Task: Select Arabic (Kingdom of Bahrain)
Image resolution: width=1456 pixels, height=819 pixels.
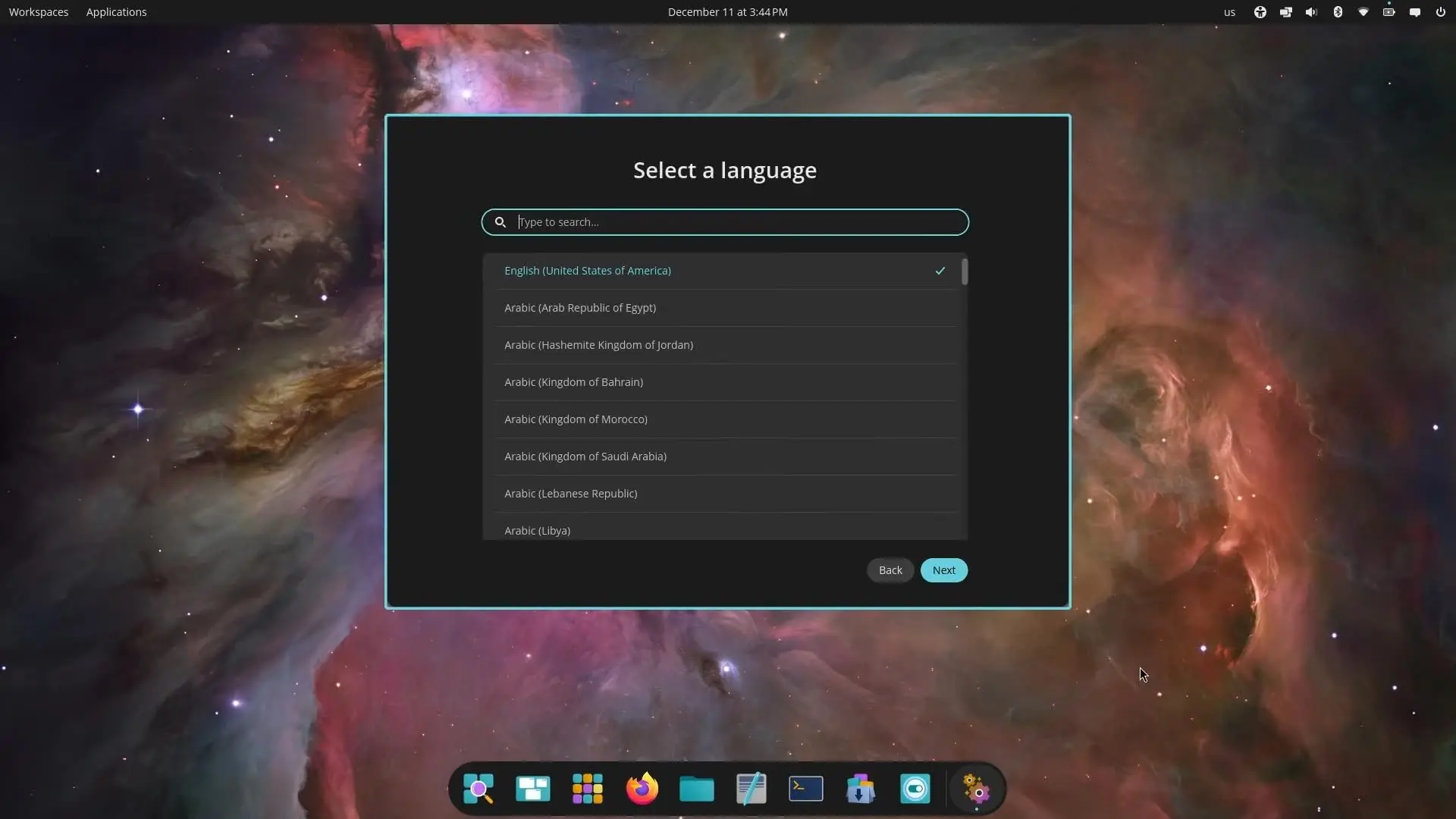Action: tap(725, 382)
